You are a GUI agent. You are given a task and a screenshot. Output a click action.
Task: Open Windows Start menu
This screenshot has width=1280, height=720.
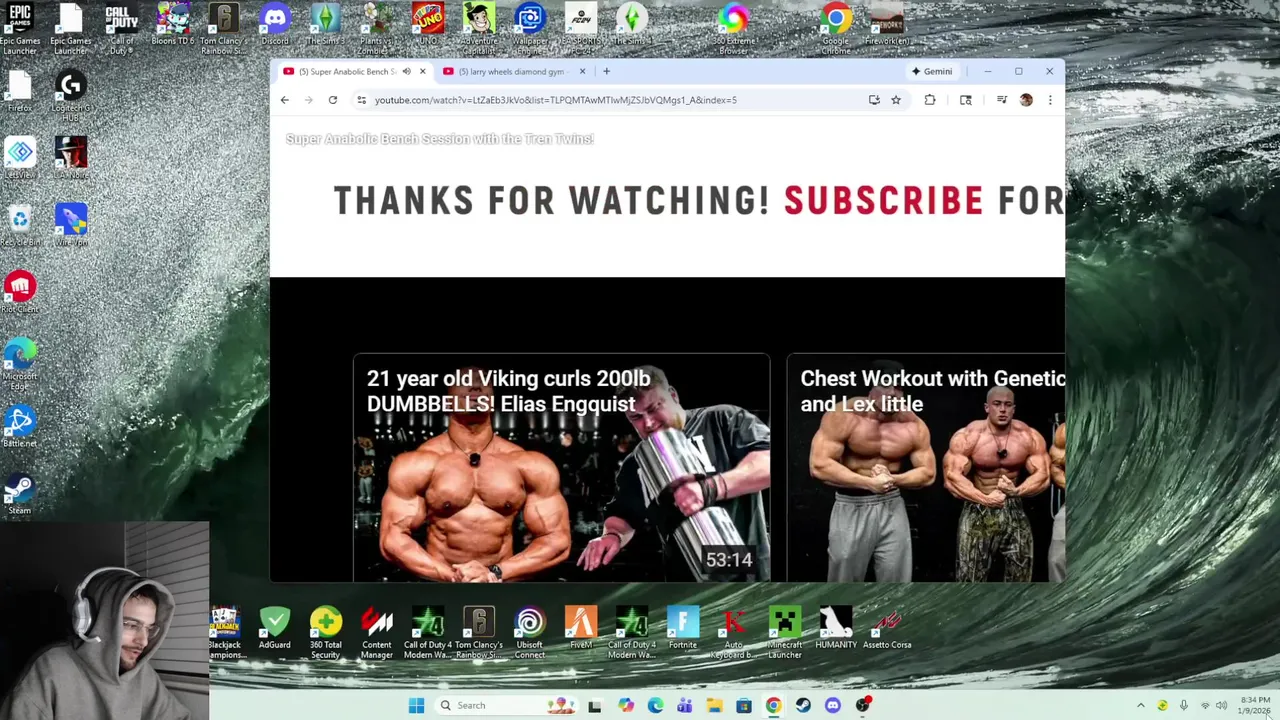(x=416, y=705)
